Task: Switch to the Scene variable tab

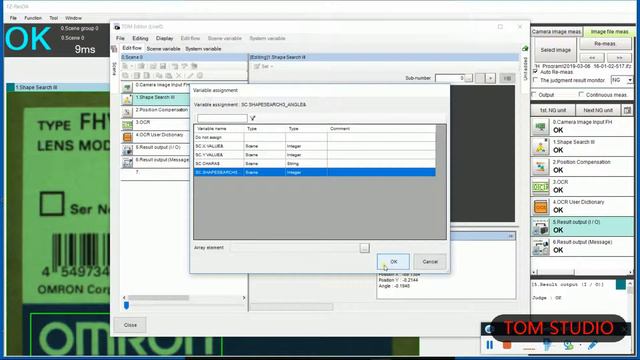Action: click(x=163, y=49)
